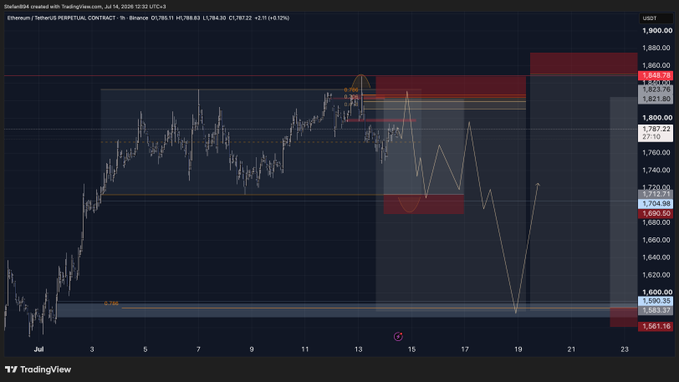Click the date 9 on the time axis
Screen dimensions: 679x382
coord(252,349)
